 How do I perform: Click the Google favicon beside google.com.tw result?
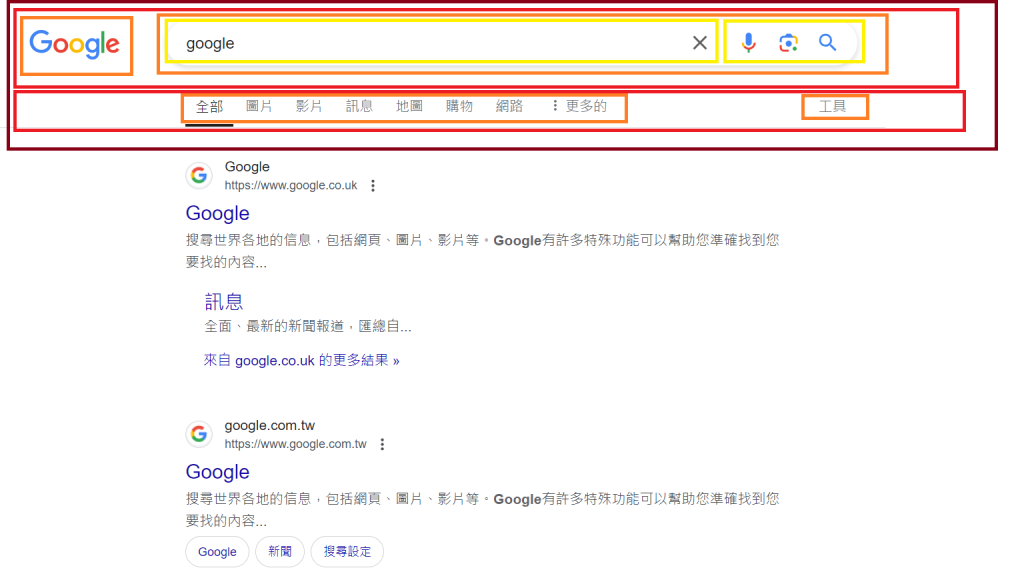coord(199,434)
